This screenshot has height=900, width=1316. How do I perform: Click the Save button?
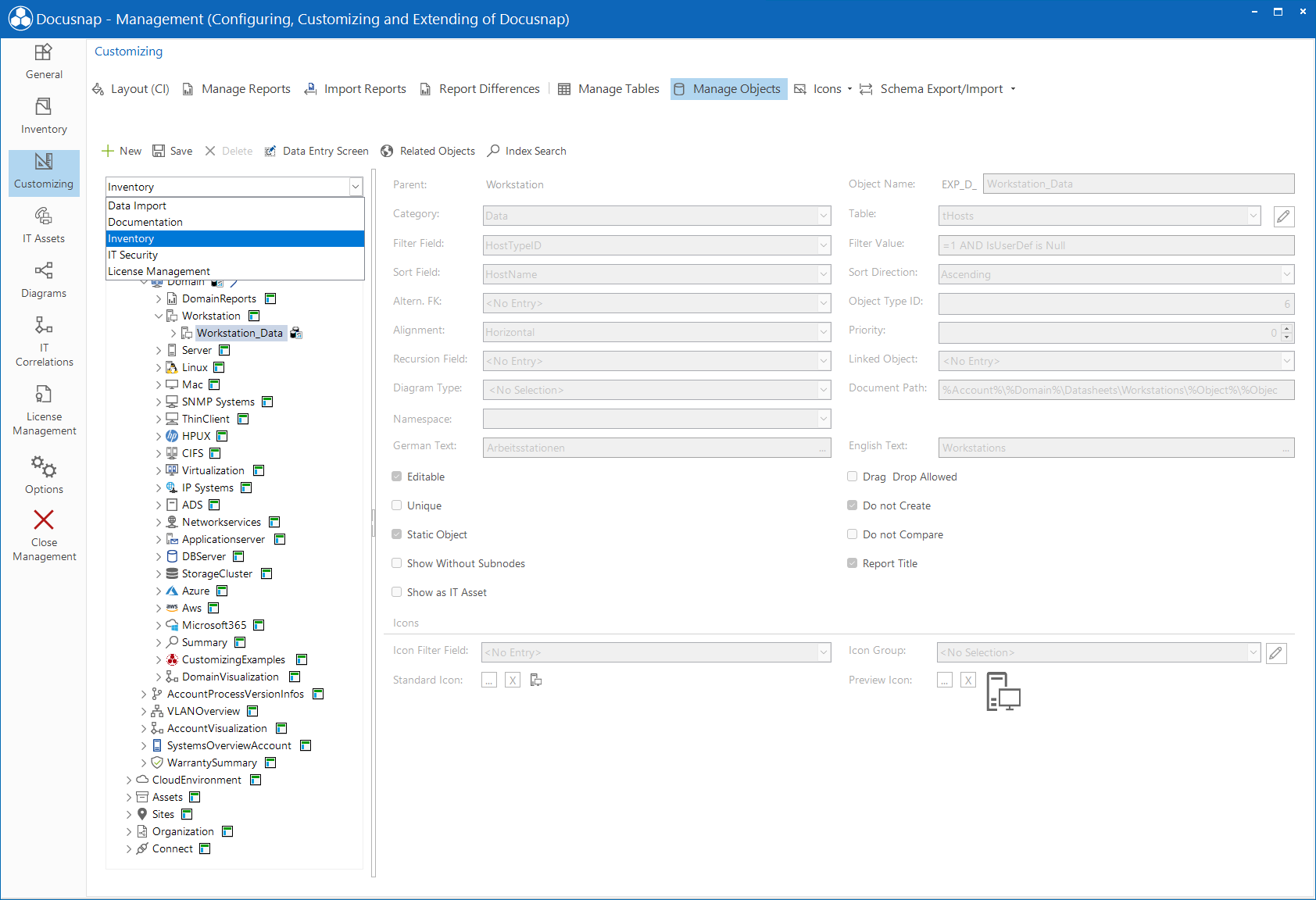point(173,151)
